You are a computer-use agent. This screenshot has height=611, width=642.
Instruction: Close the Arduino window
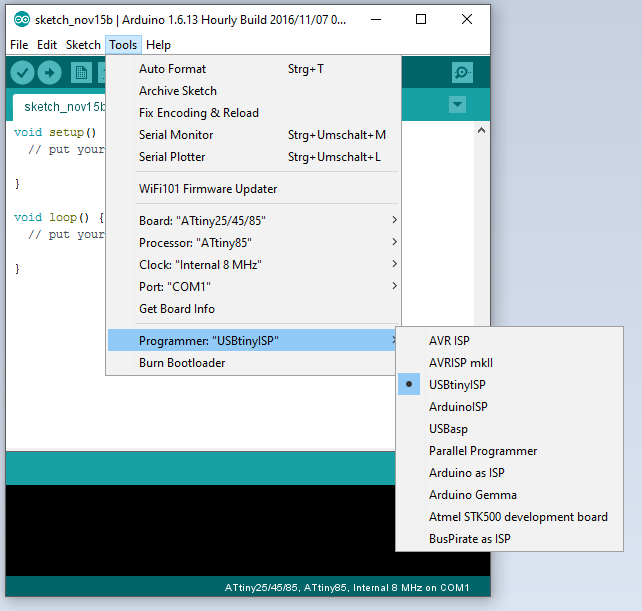pos(467,19)
